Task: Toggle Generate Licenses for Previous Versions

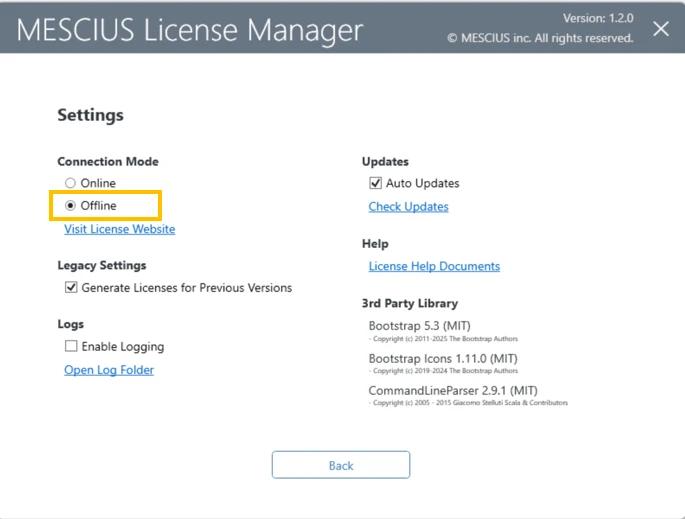Action: point(72,288)
